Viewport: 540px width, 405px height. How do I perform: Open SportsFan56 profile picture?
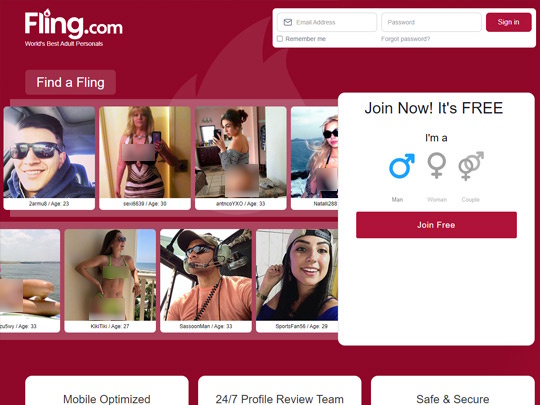[297, 275]
